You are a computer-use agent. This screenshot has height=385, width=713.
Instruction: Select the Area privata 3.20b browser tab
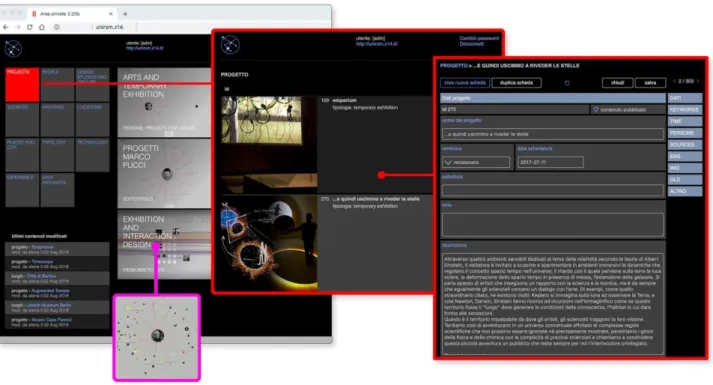72,14
